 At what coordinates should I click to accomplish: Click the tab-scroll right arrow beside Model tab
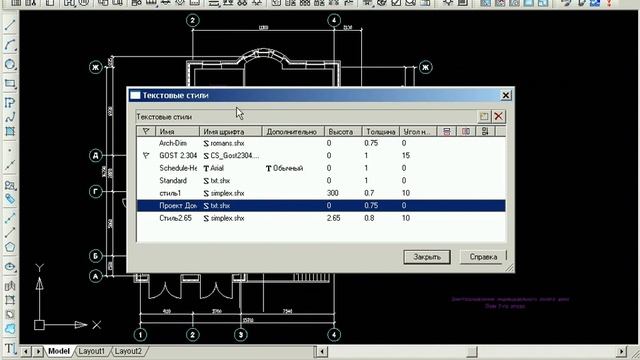[x=38, y=351]
